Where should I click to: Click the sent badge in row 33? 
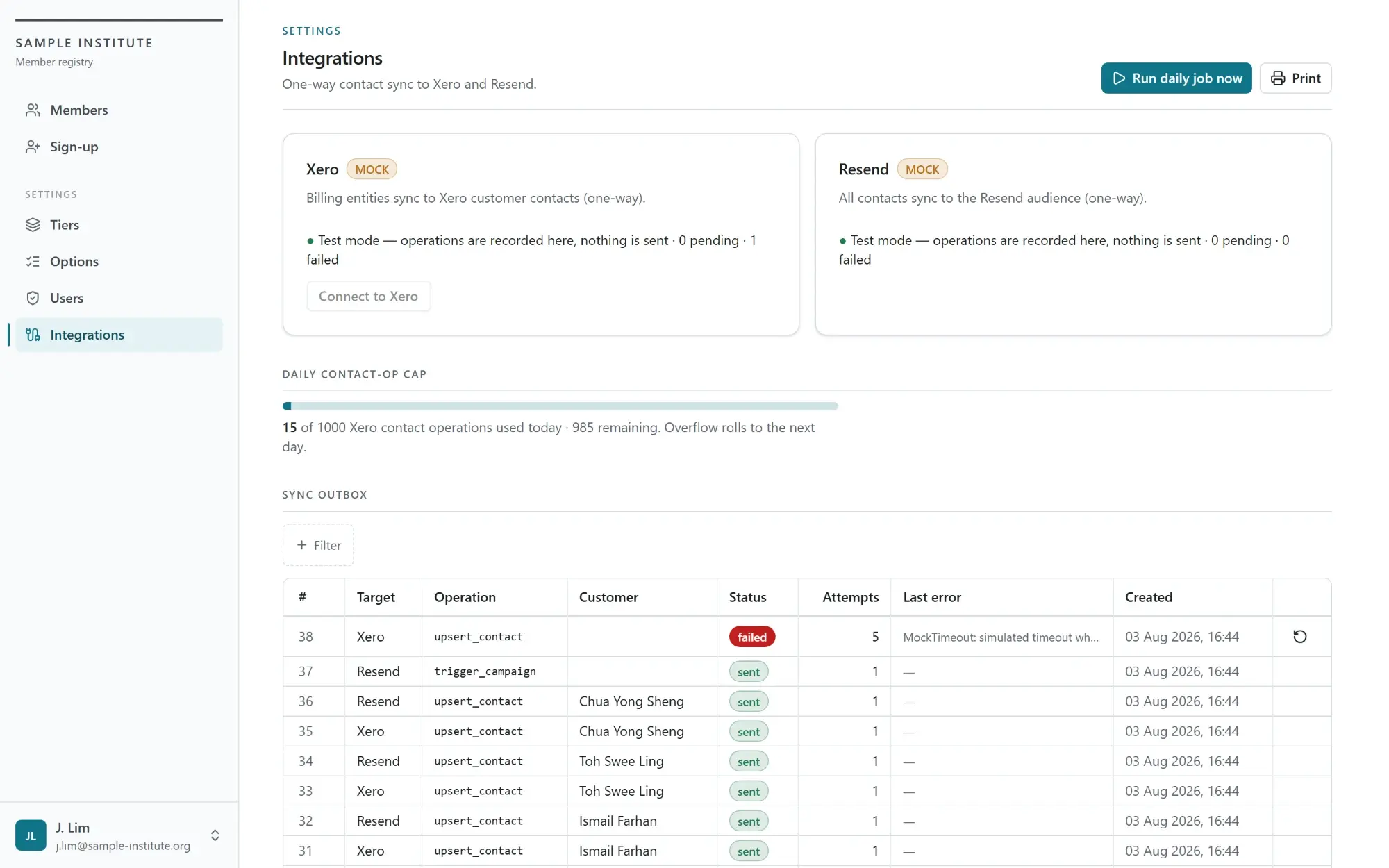coord(748,791)
